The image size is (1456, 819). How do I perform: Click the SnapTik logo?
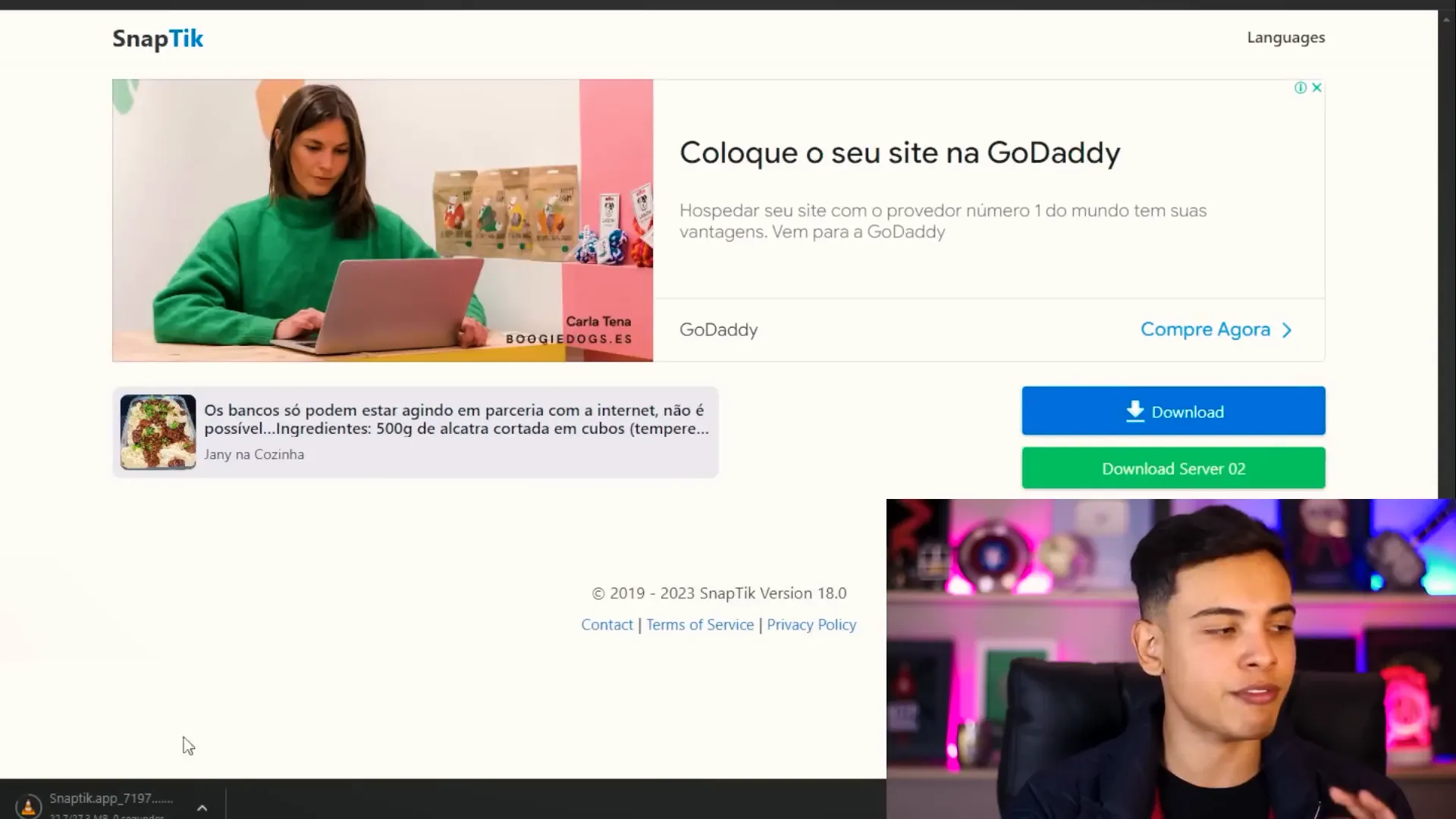click(x=158, y=39)
